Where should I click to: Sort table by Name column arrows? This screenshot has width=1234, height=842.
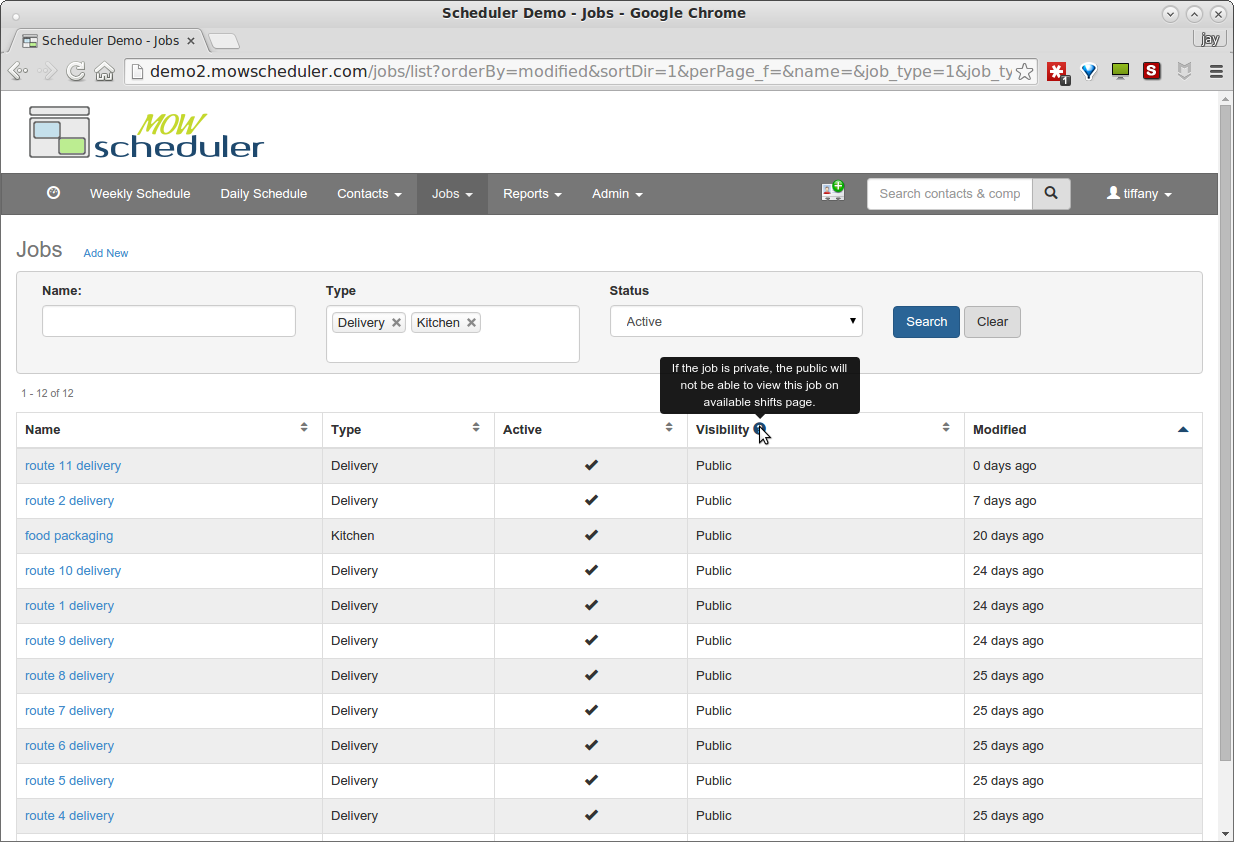(x=304, y=428)
